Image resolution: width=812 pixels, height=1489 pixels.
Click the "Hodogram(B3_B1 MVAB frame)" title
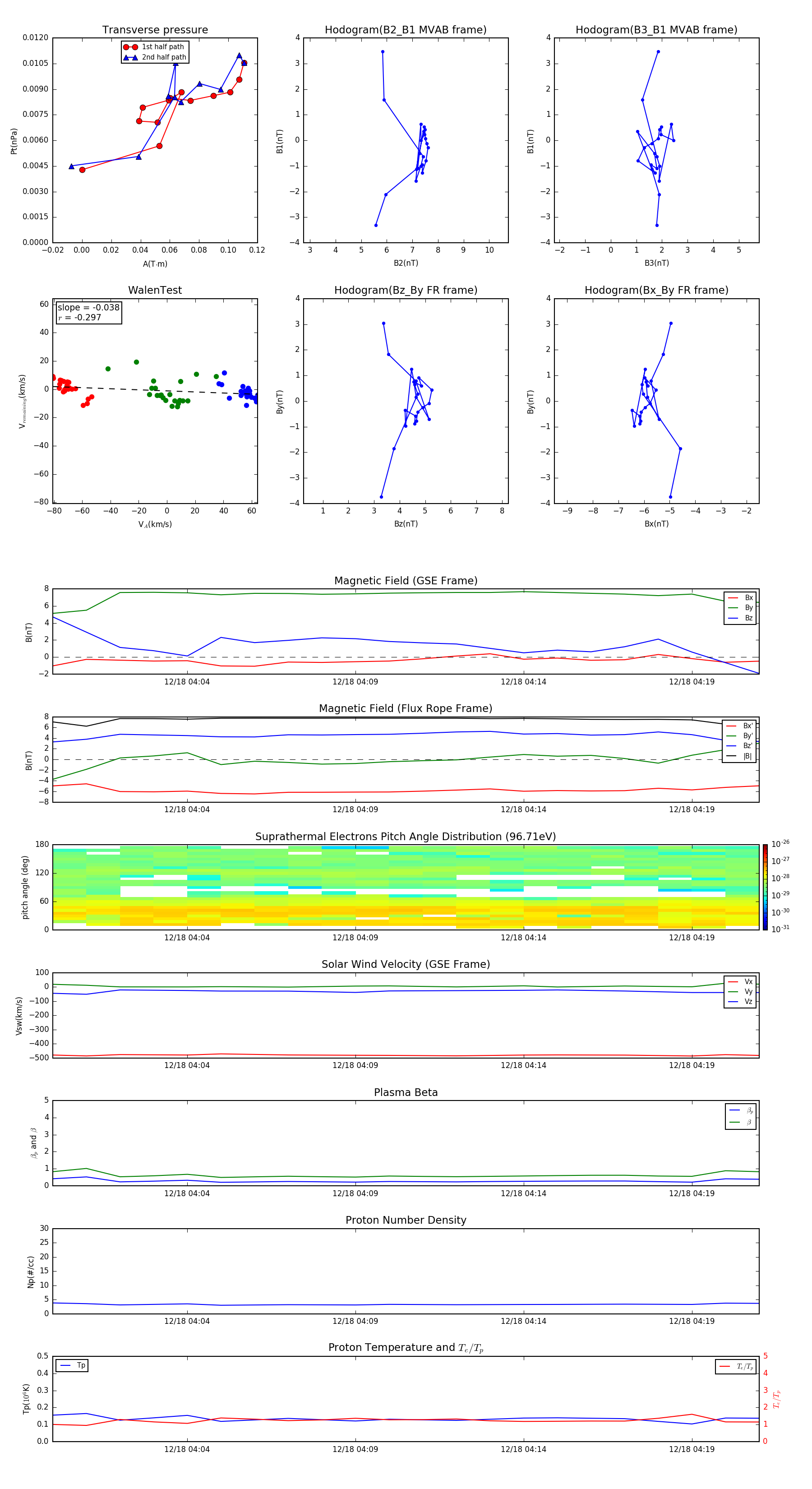656,30
